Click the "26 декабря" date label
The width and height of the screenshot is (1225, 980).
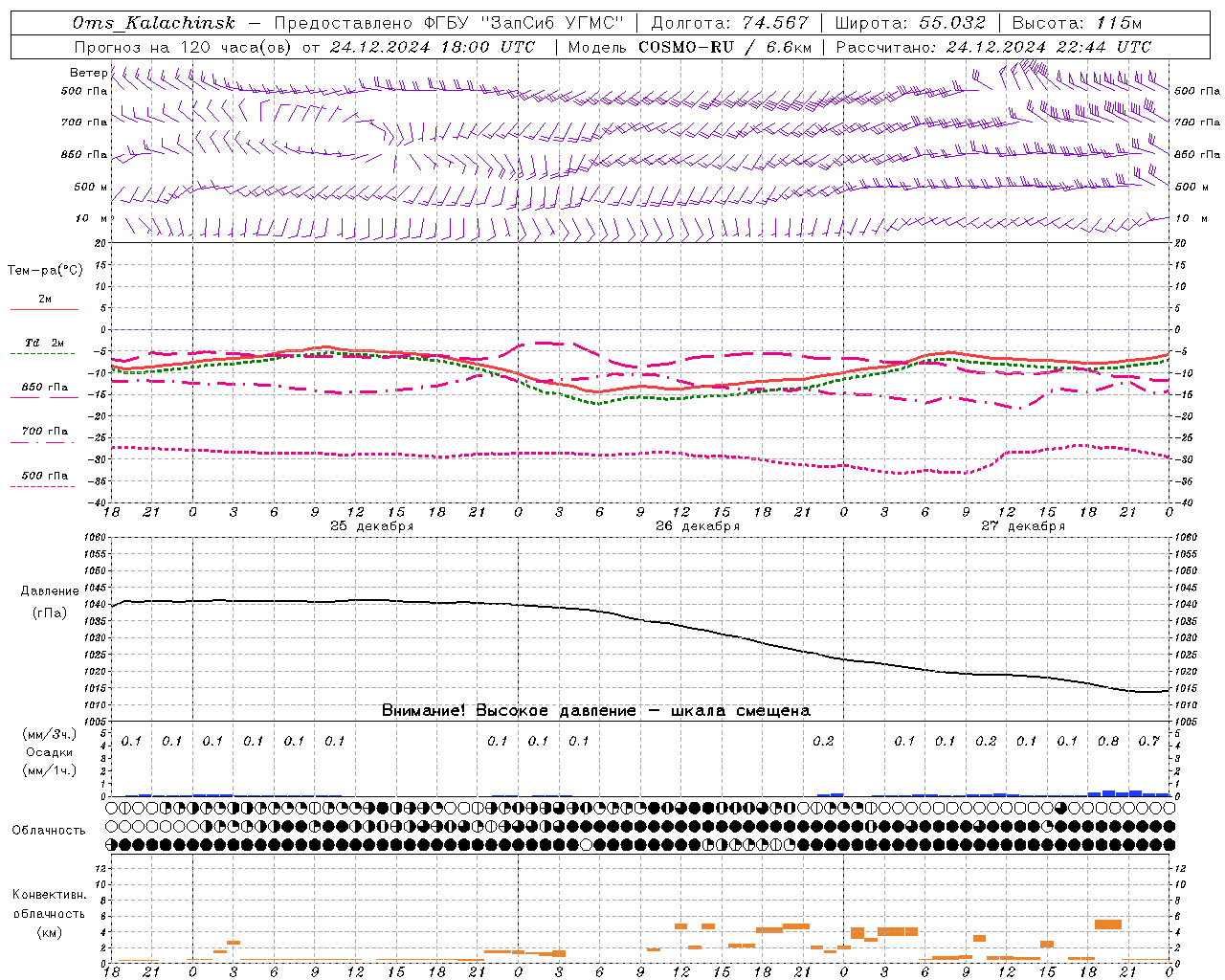coord(698,526)
